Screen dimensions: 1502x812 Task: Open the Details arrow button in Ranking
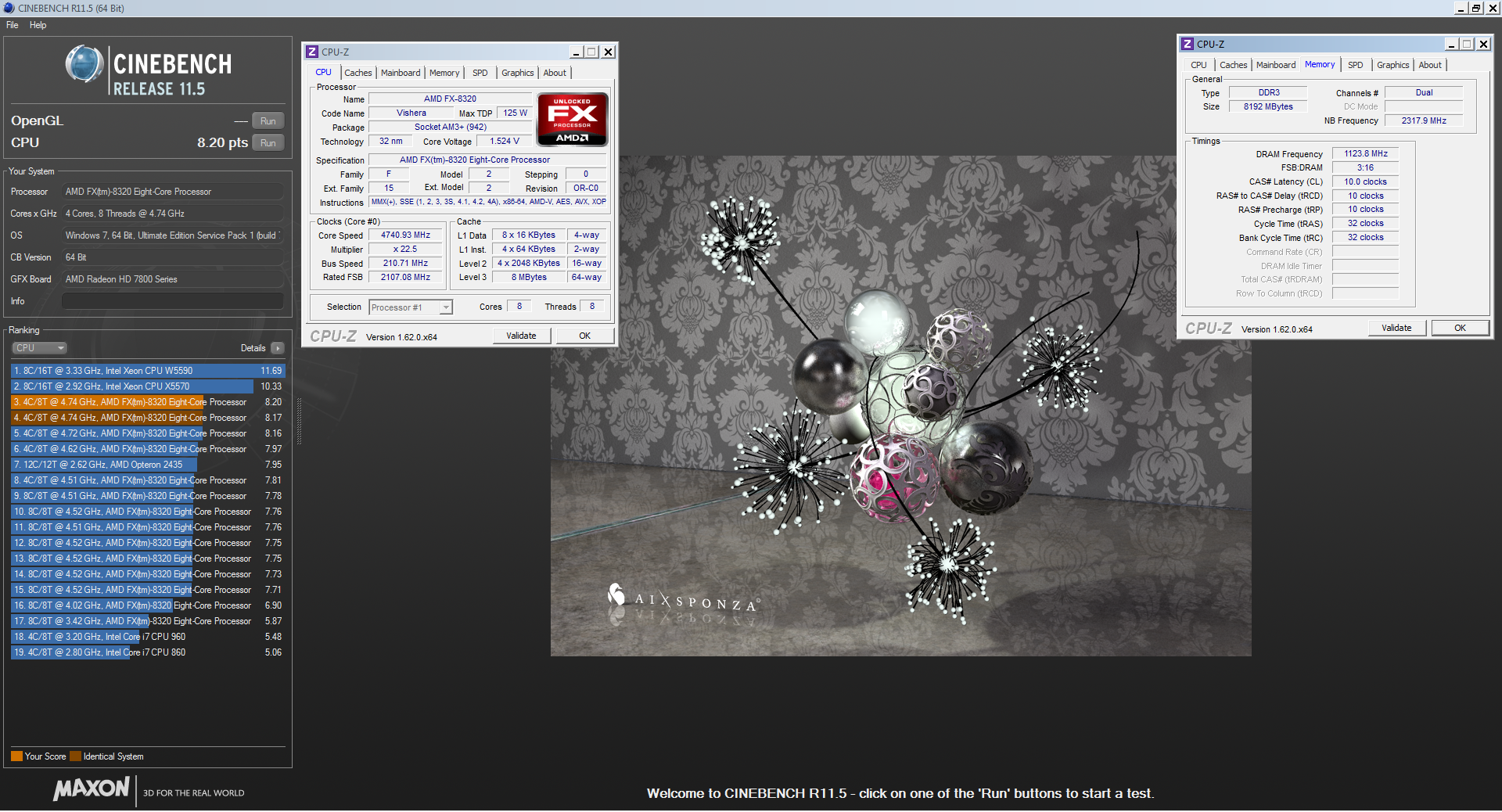tap(278, 348)
